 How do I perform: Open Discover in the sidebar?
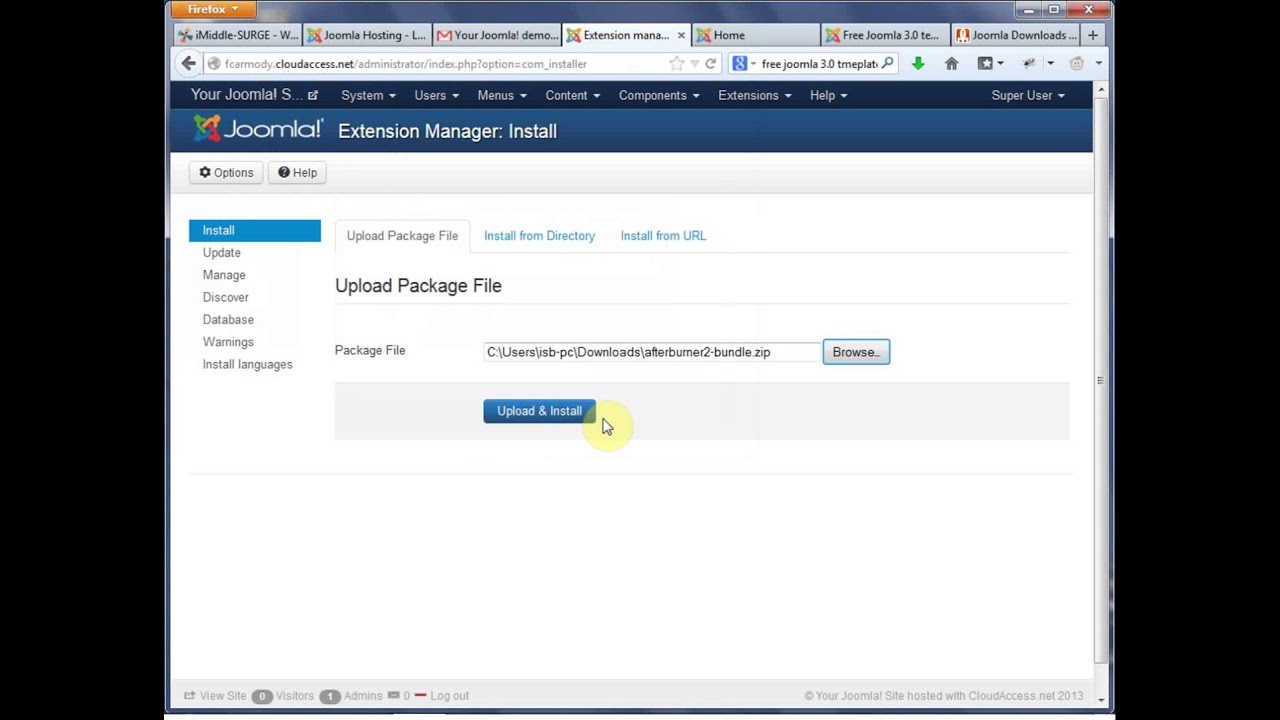(x=225, y=297)
